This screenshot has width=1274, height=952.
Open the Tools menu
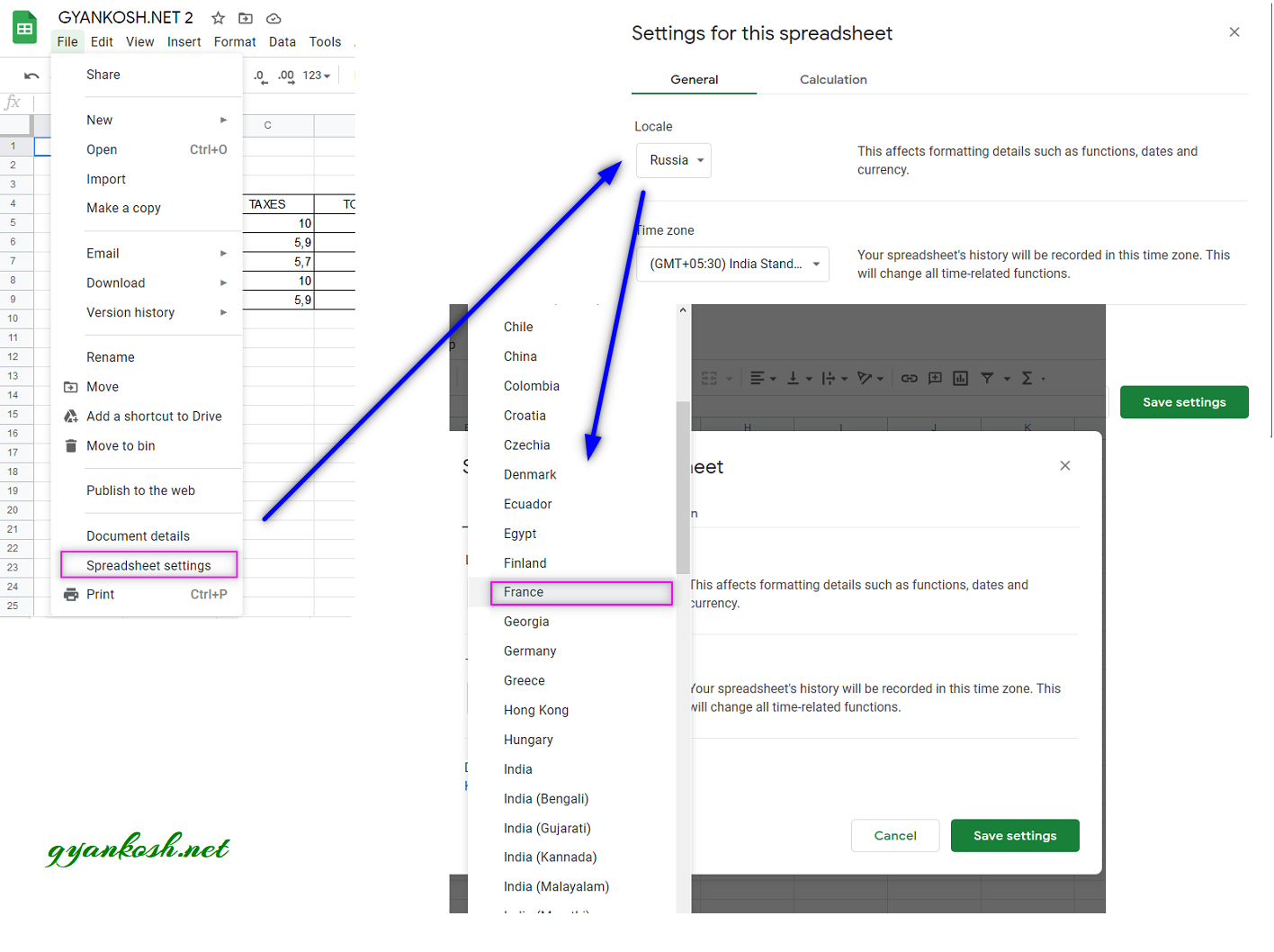[x=325, y=41]
